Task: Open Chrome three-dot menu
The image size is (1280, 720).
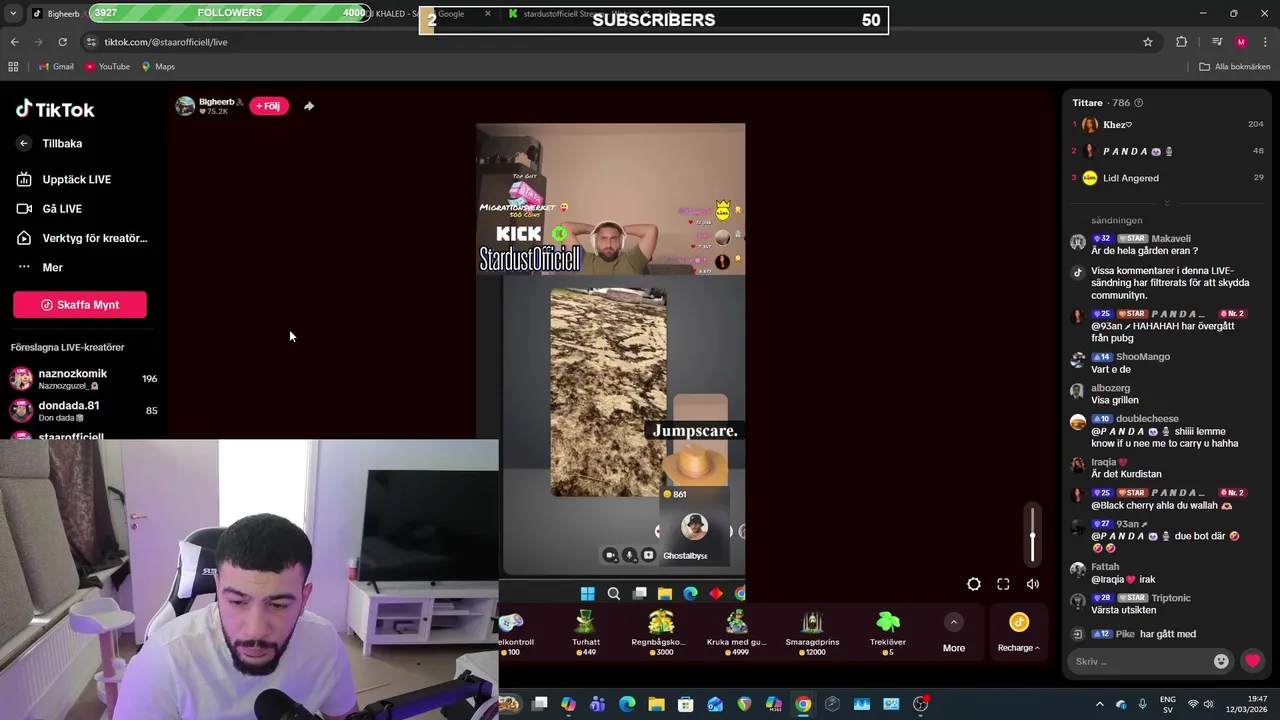Action: pyautogui.click(x=1266, y=42)
